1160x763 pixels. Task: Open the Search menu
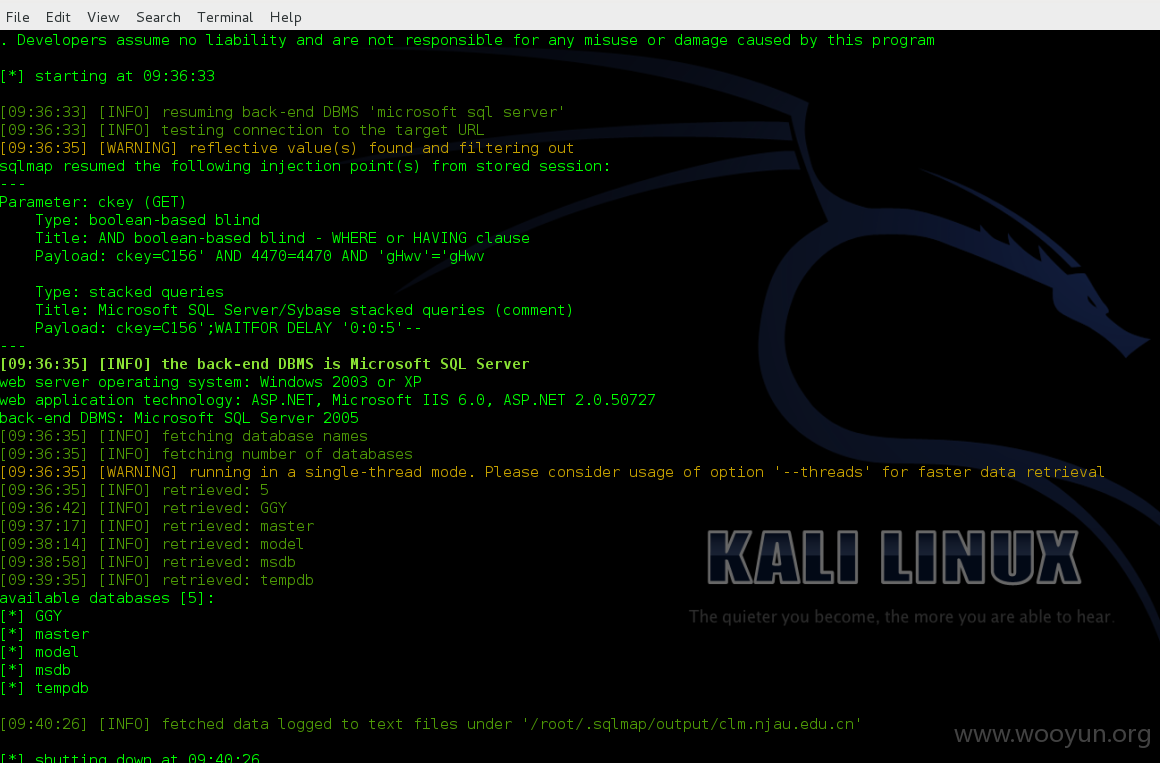click(158, 17)
